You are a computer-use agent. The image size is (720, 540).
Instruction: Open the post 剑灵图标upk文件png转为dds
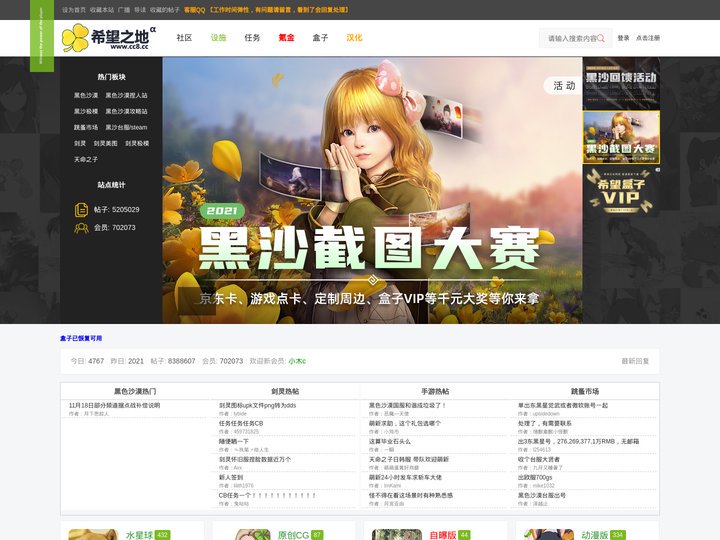(258, 405)
